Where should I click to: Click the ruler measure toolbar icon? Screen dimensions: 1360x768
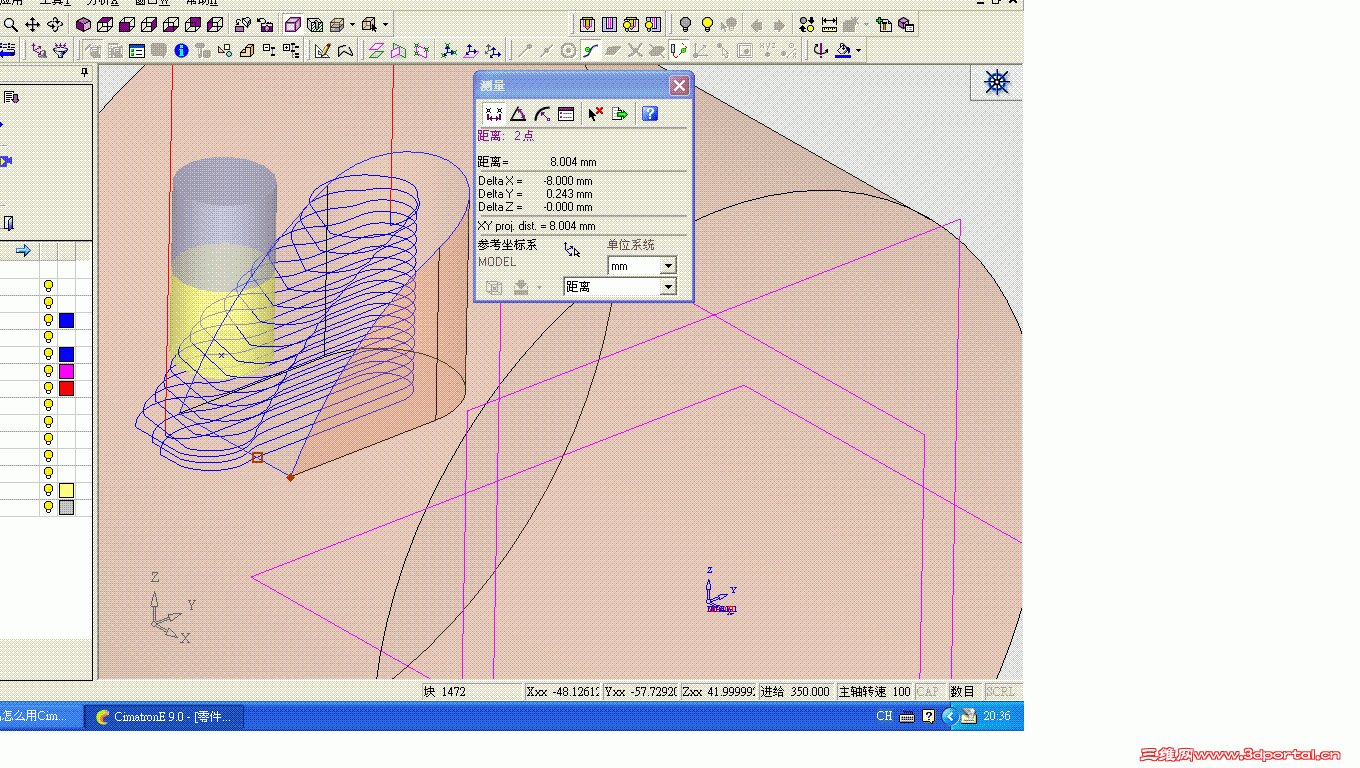coord(829,24)
